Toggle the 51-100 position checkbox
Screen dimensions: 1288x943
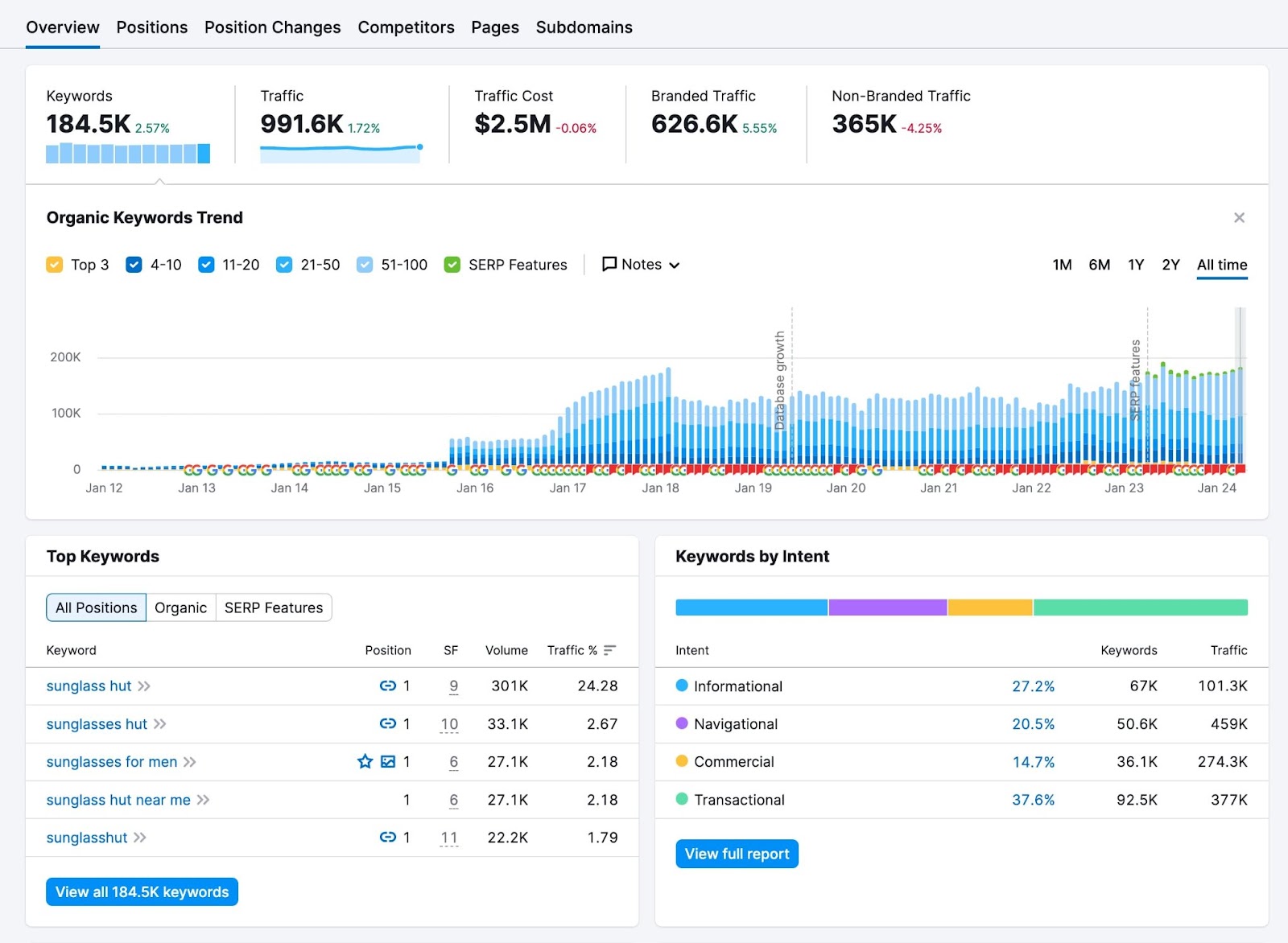(x=365, y=264)
